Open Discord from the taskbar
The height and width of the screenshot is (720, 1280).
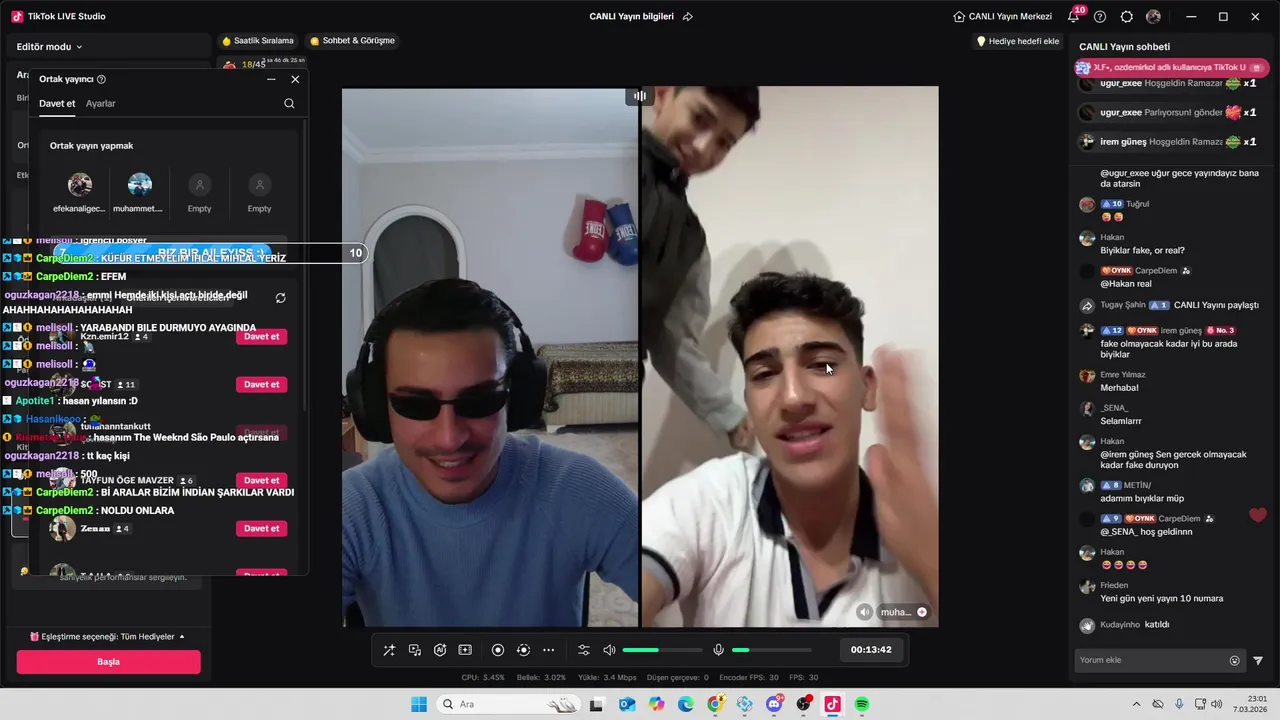click(x=774, y=705)
